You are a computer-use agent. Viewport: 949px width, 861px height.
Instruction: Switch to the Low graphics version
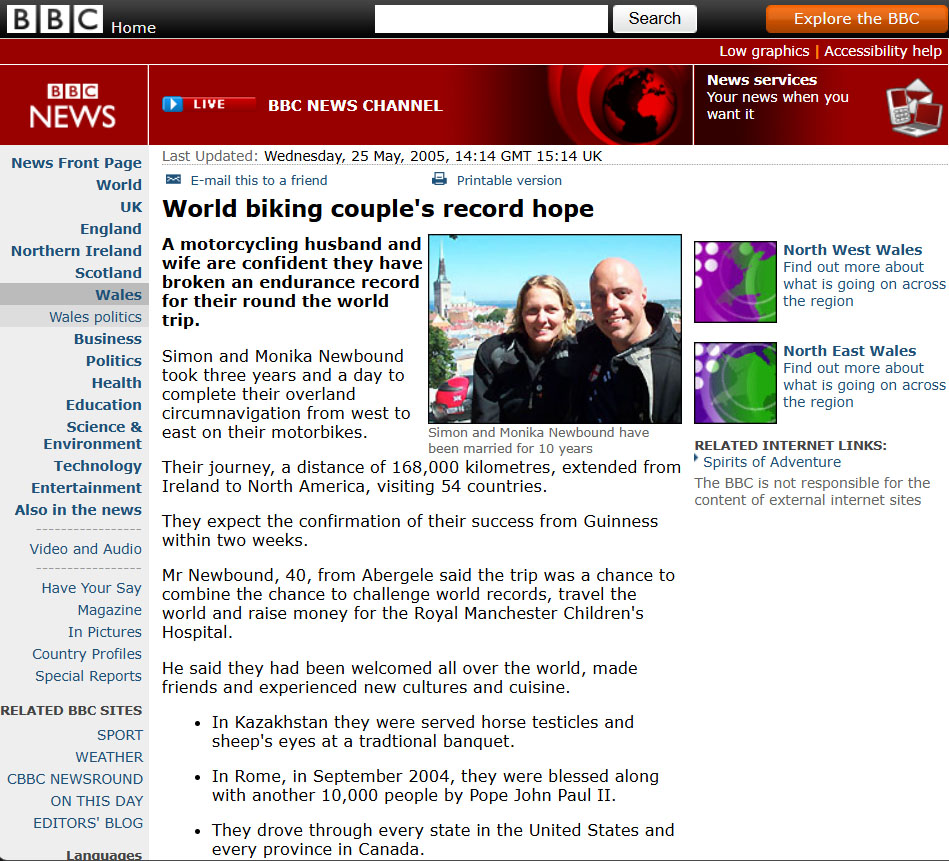coord(766,50)
